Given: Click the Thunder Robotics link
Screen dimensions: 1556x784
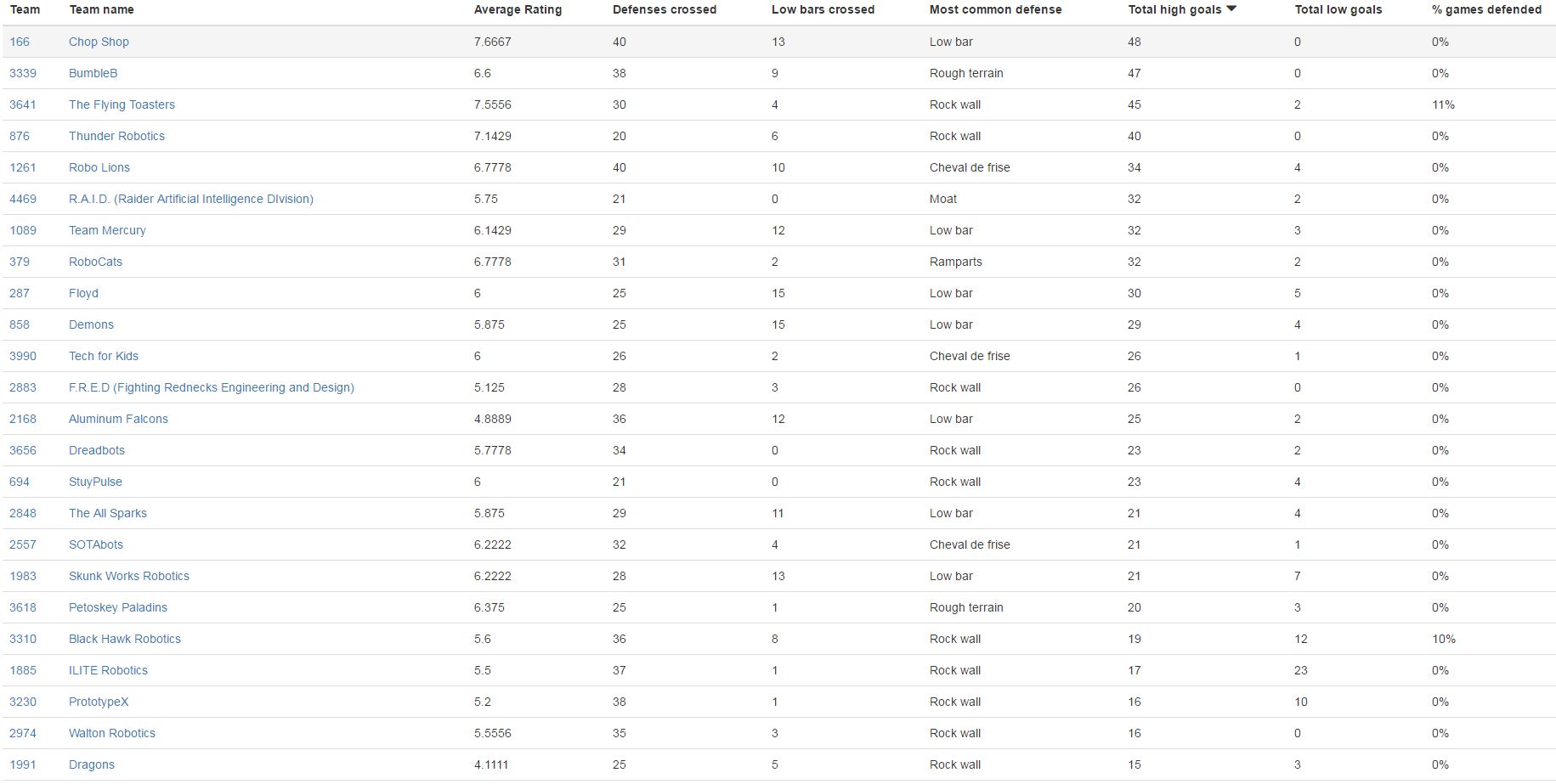Looking at the screenshot, I should coord(116,136).
